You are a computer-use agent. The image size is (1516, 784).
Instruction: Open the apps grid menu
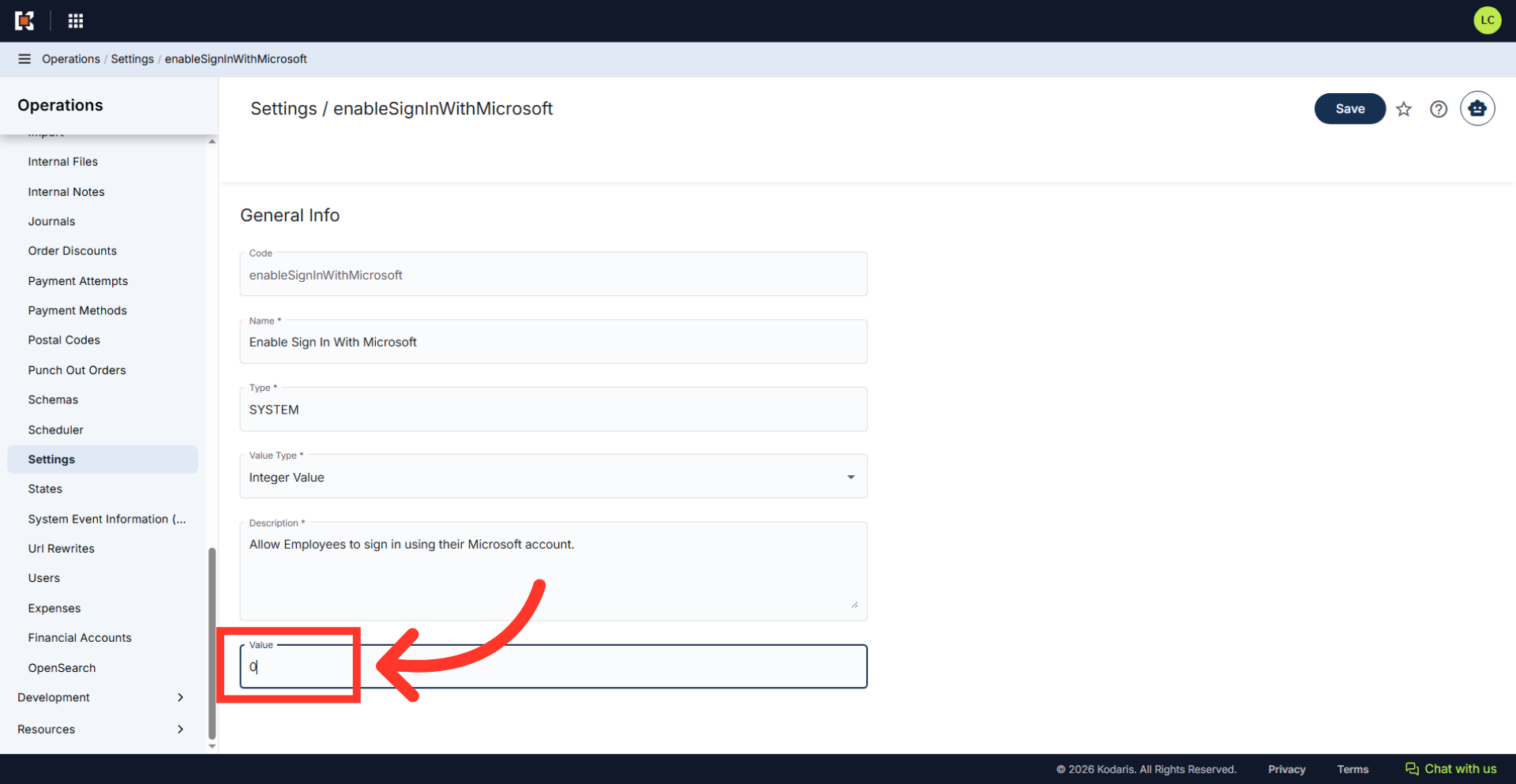click(76, 21)
